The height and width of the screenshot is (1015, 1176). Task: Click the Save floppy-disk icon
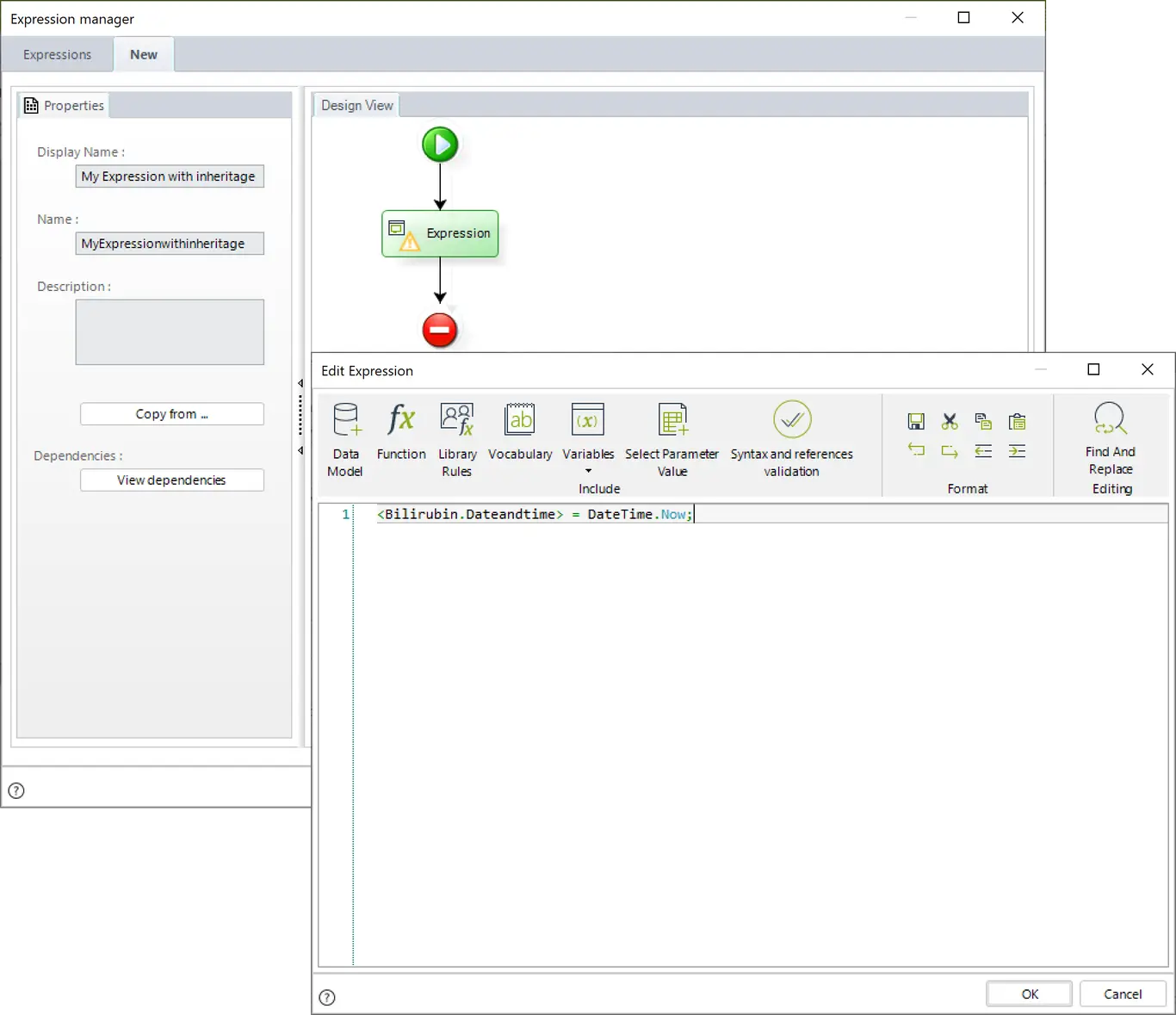tap(916, 422)
